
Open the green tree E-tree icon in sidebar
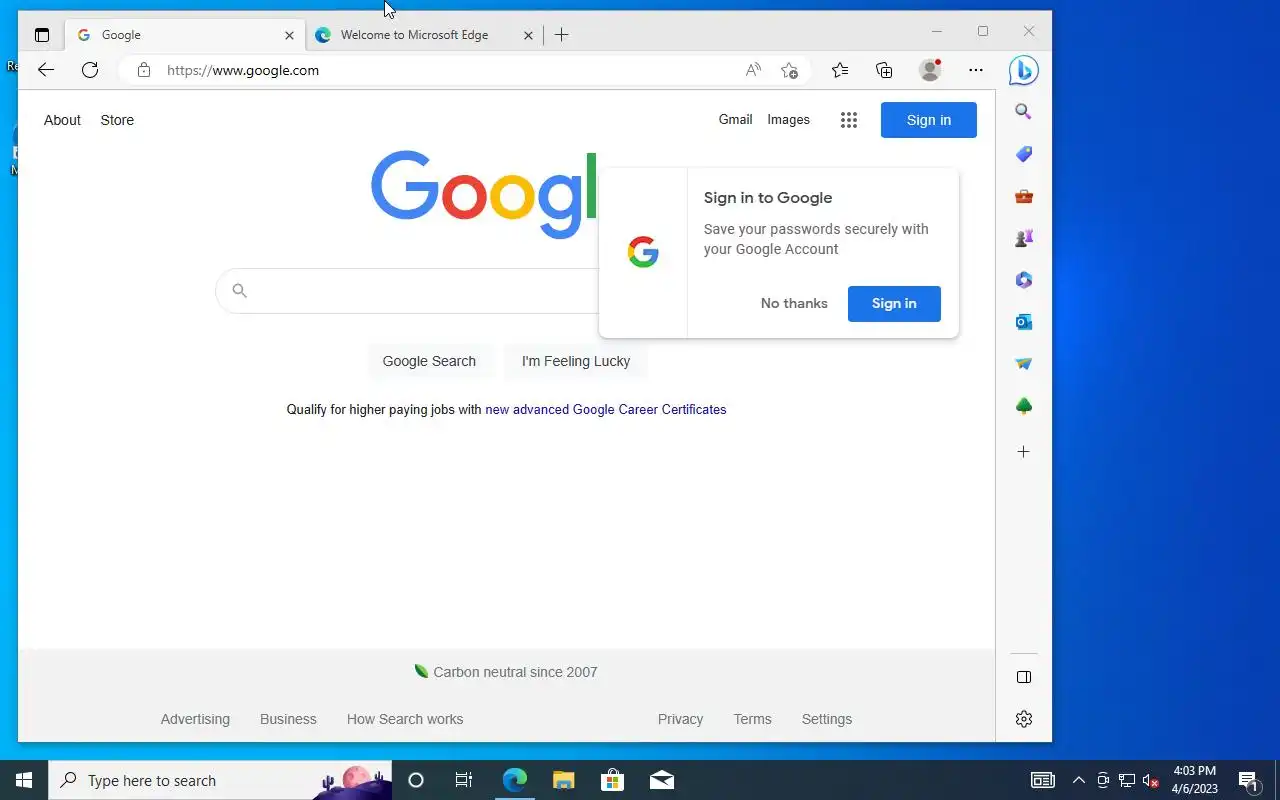click(x=1023, y=406)
